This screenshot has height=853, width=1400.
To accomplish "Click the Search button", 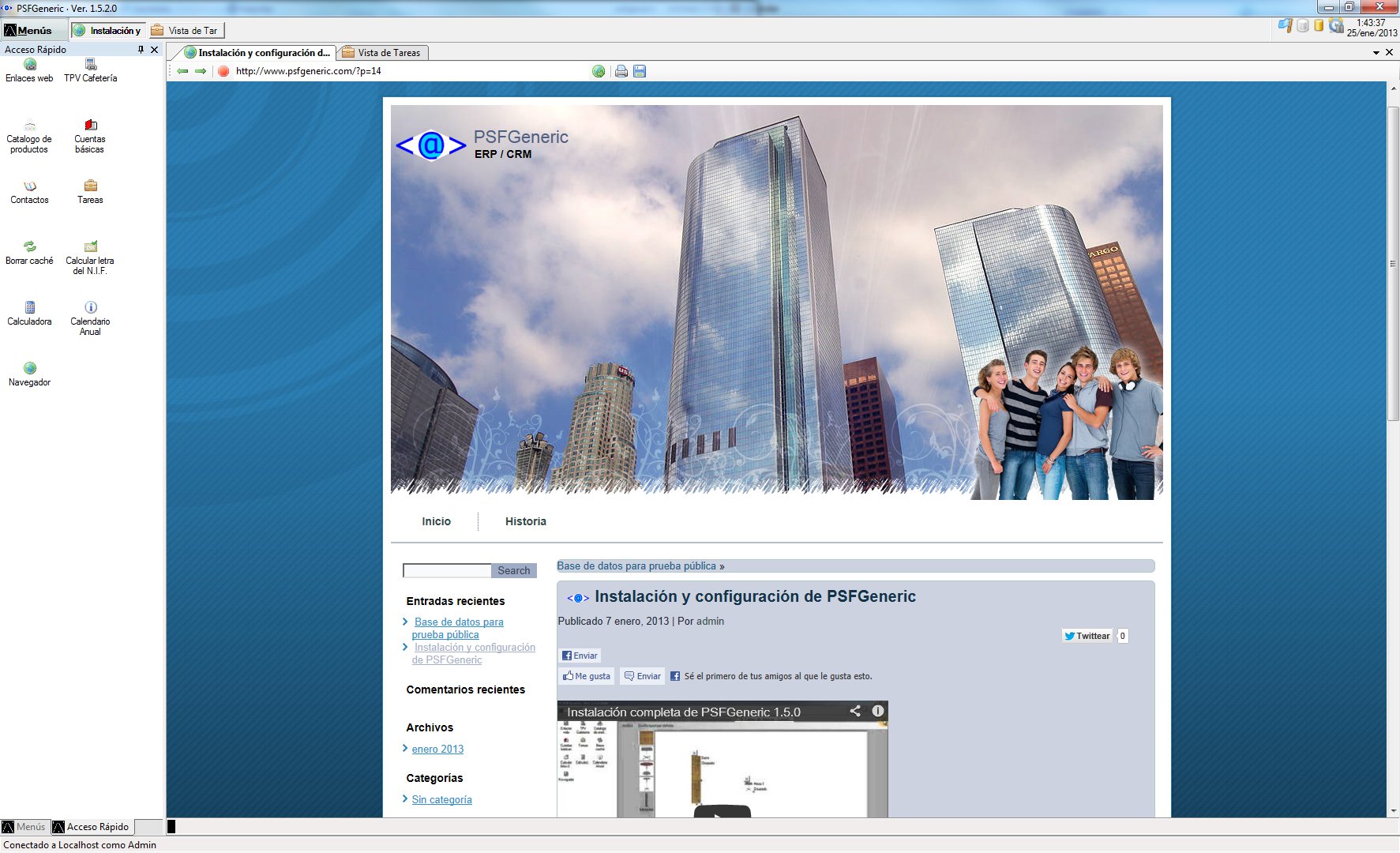I will point(514,570).
